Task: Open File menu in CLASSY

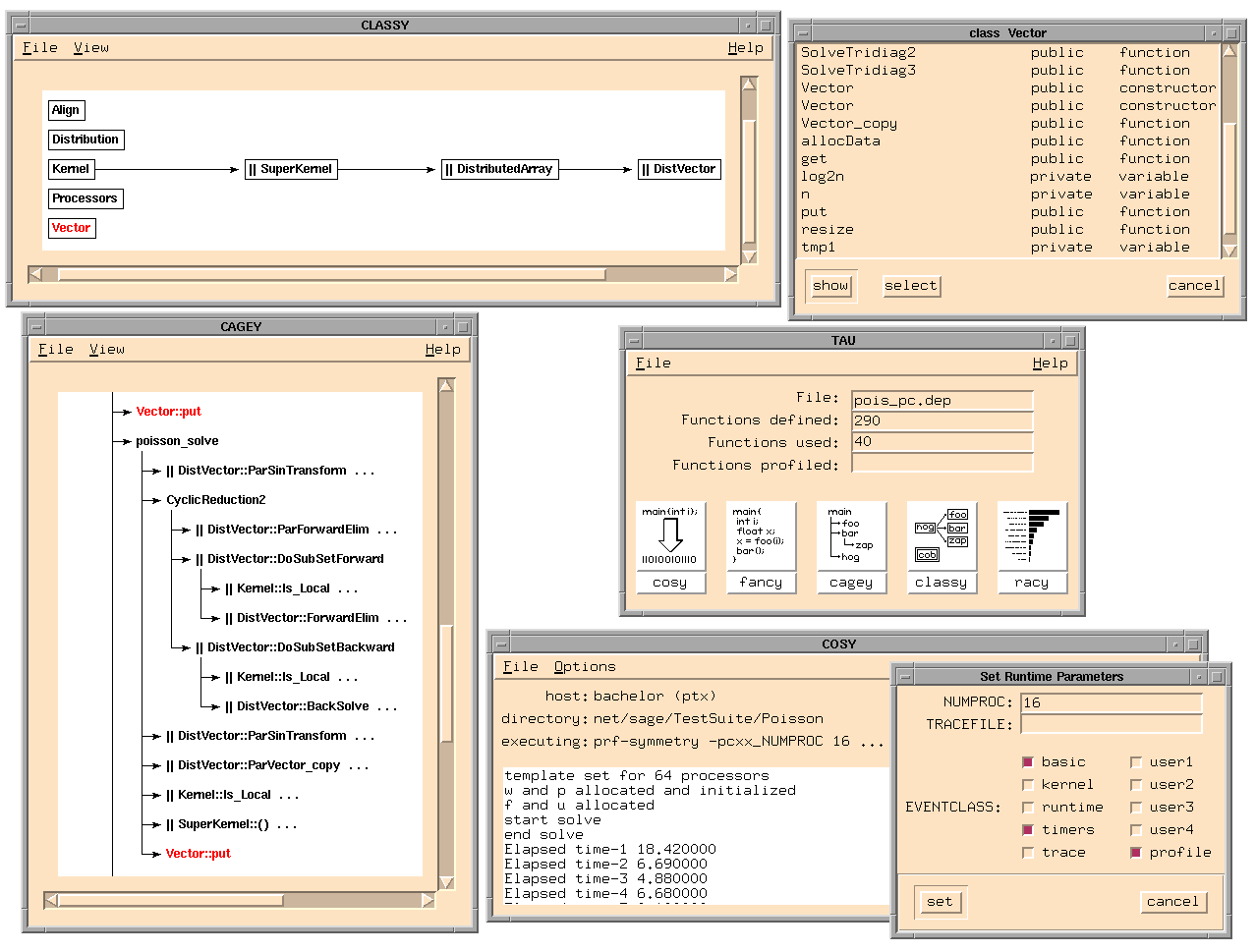Action: pyautogui.click(x=40, y=47)
